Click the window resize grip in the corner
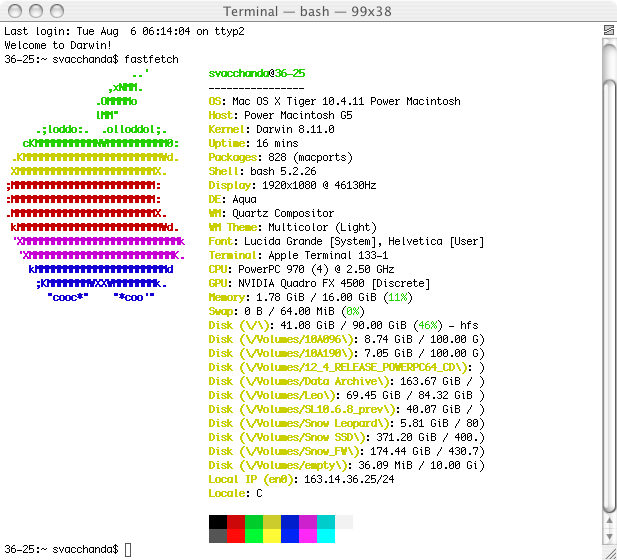Viewport: 617px width, 560px height. (x=609, y=552)
